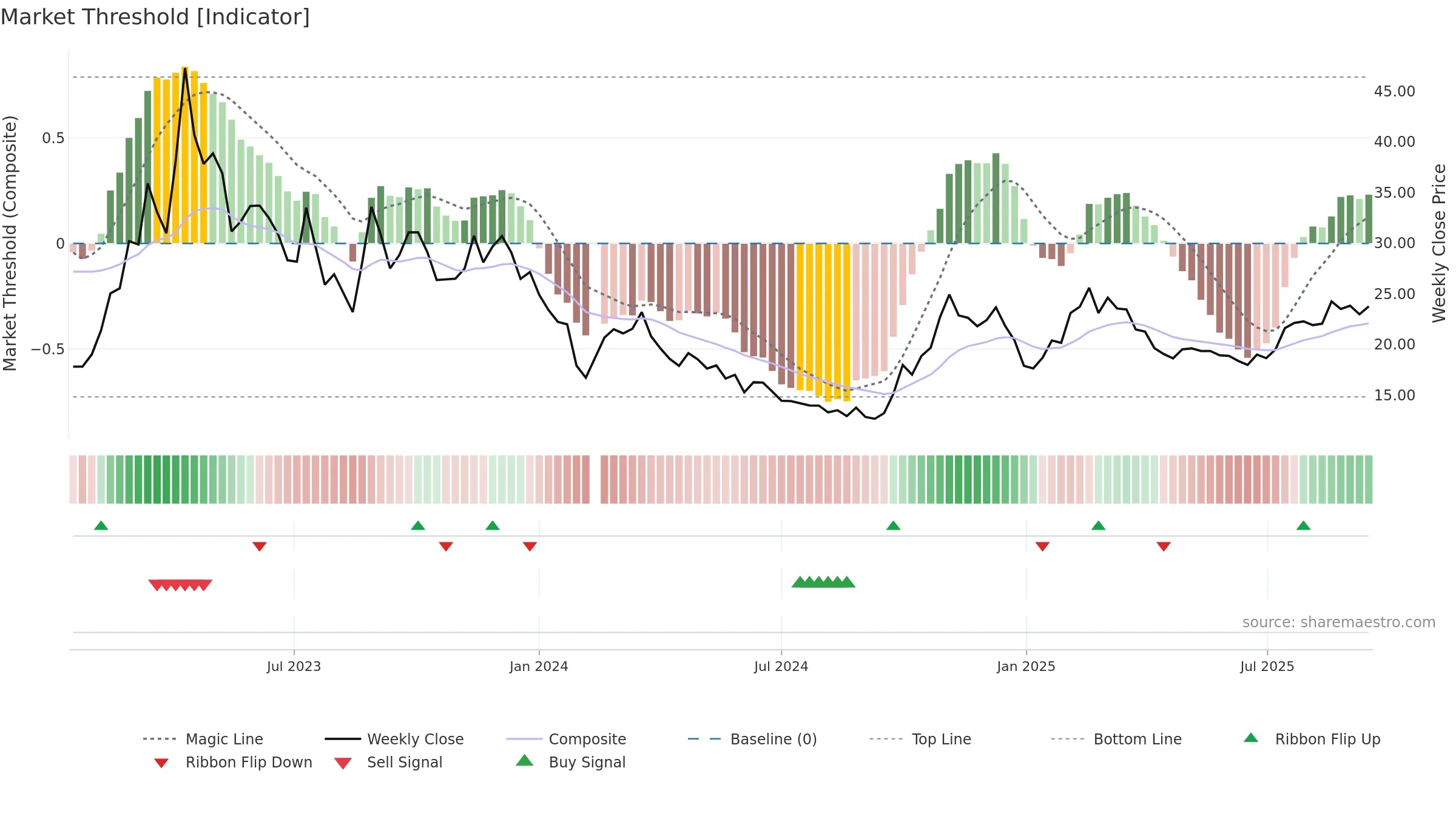Hide the Composite series via legend

click(x=566, y=739)
